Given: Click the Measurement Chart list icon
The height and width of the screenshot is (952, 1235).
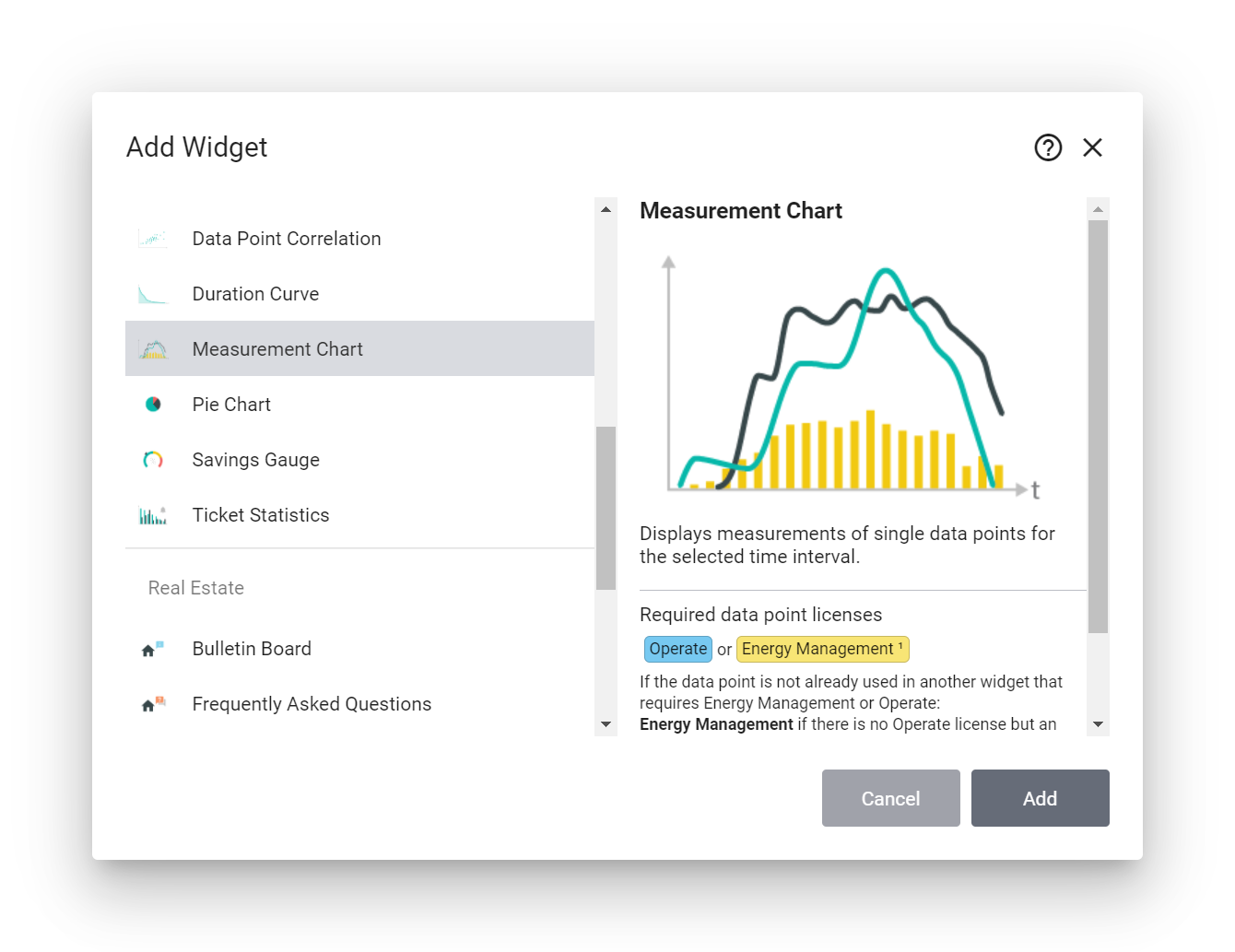Looking at the screenshot, I should [153, 349].
